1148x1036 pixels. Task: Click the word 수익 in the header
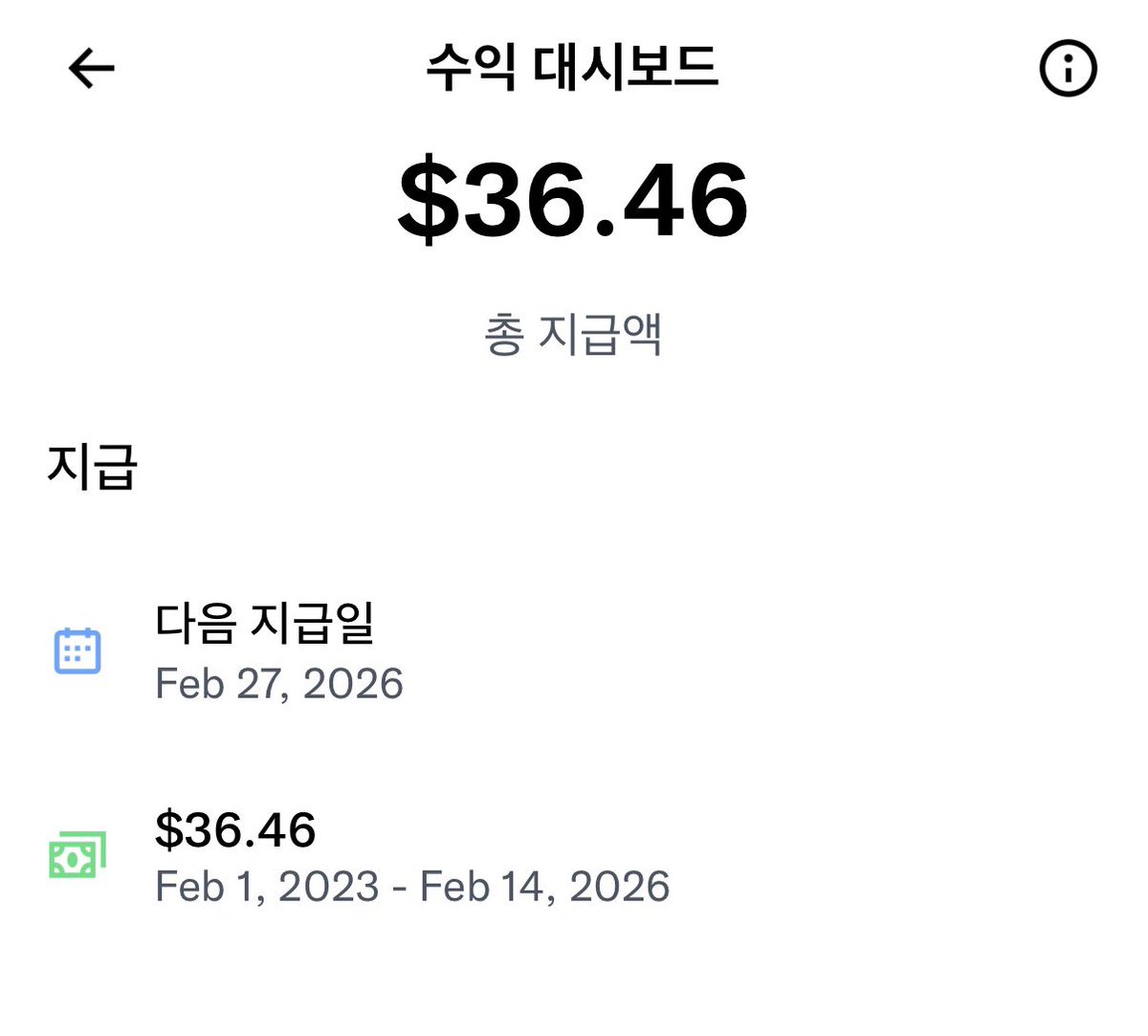point(472,67)
